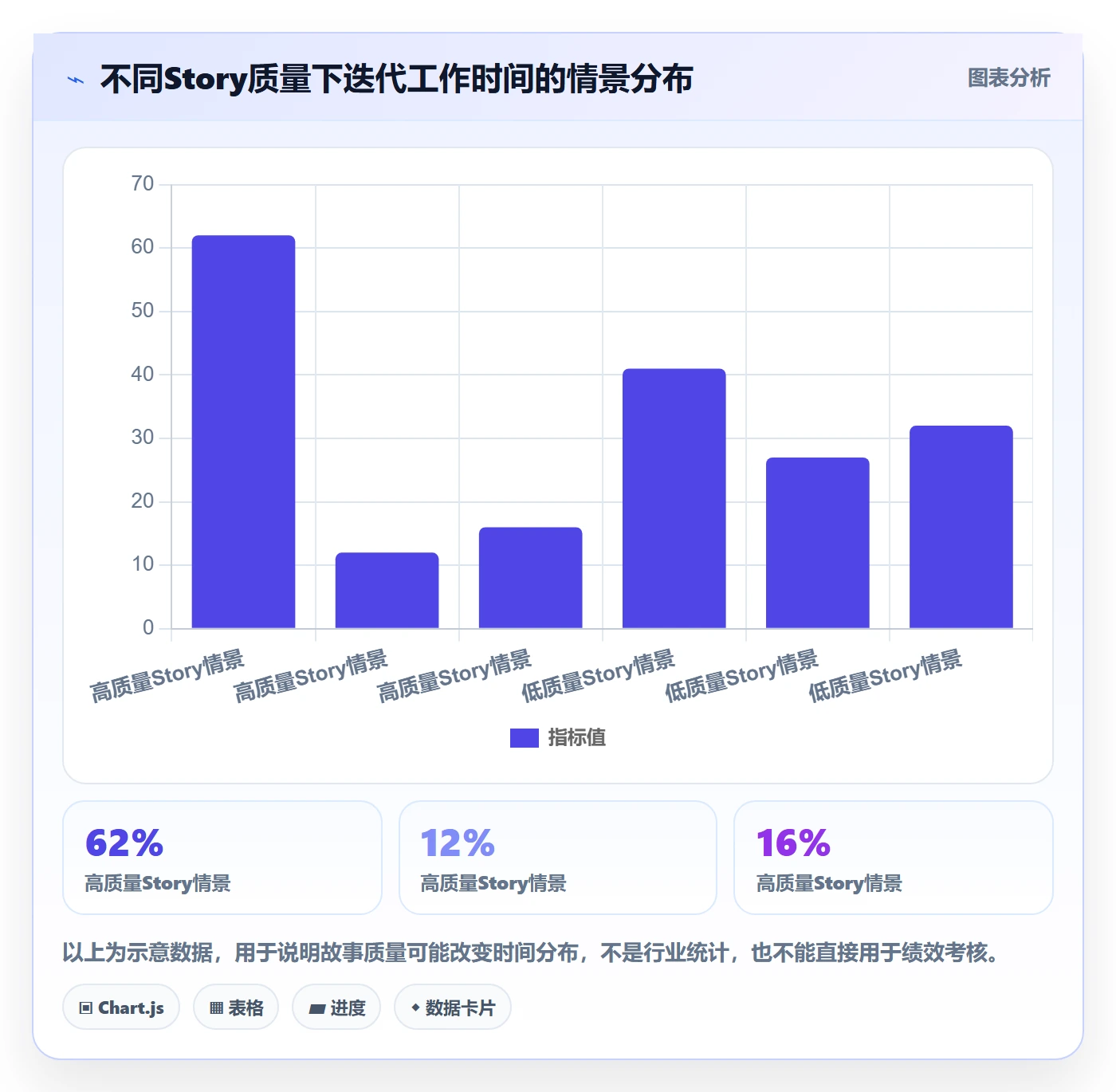Click the Chart.js chip
This screenshot has height=1092, width=1116.
121,1008
